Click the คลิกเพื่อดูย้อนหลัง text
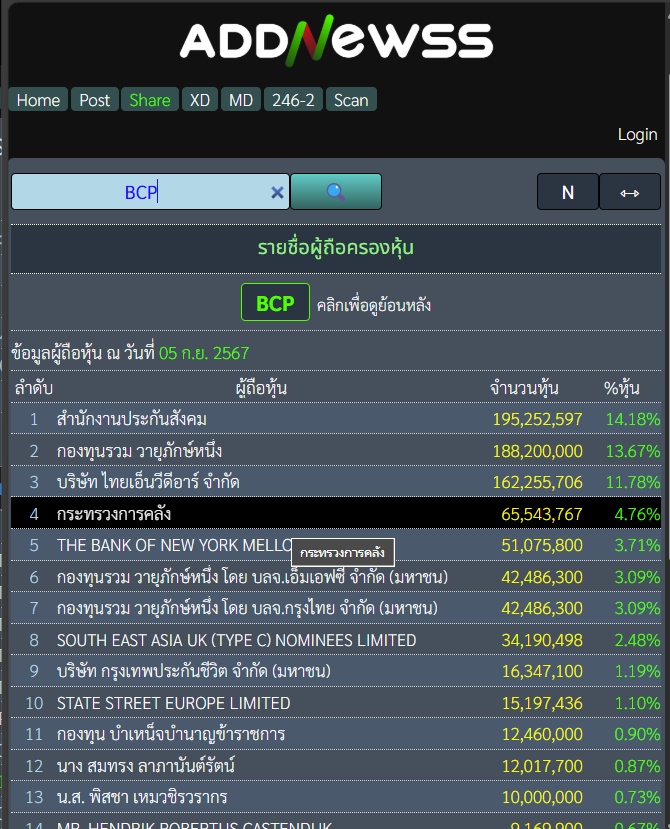 pyautogui.click(x=374, y=305)
